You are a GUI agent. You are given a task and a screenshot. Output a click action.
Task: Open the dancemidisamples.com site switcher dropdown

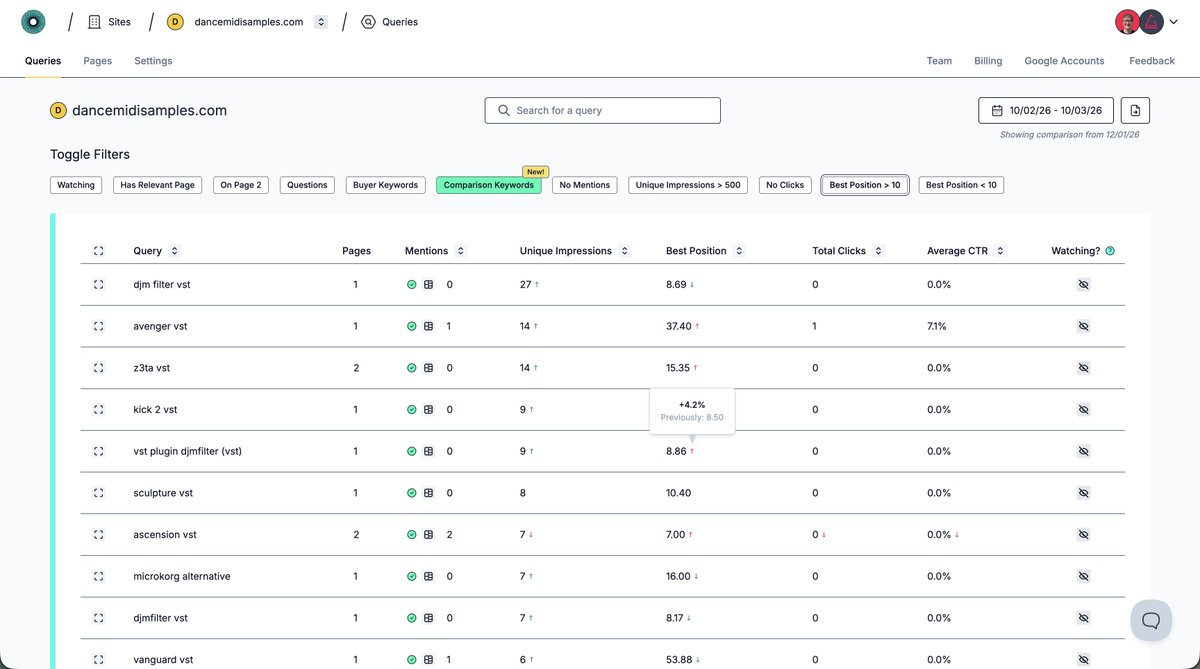(x=321, y=22)
